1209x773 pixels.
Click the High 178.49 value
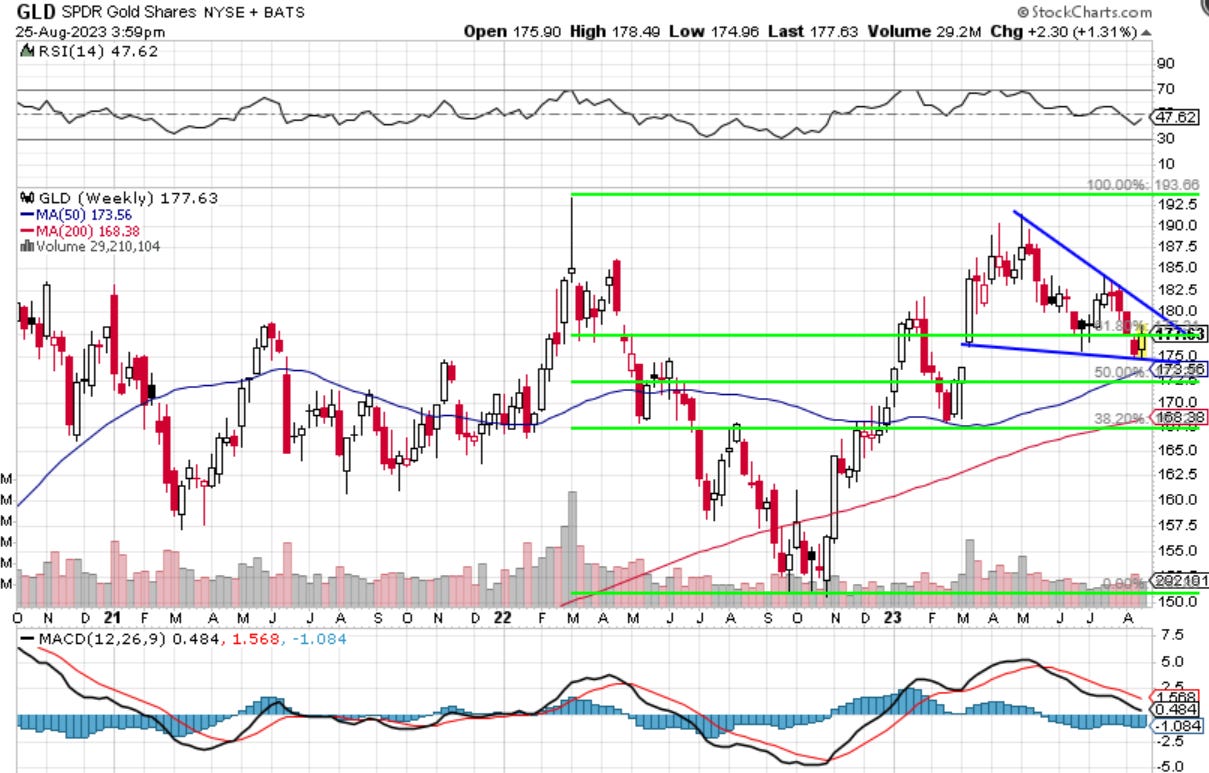[617, 32]
